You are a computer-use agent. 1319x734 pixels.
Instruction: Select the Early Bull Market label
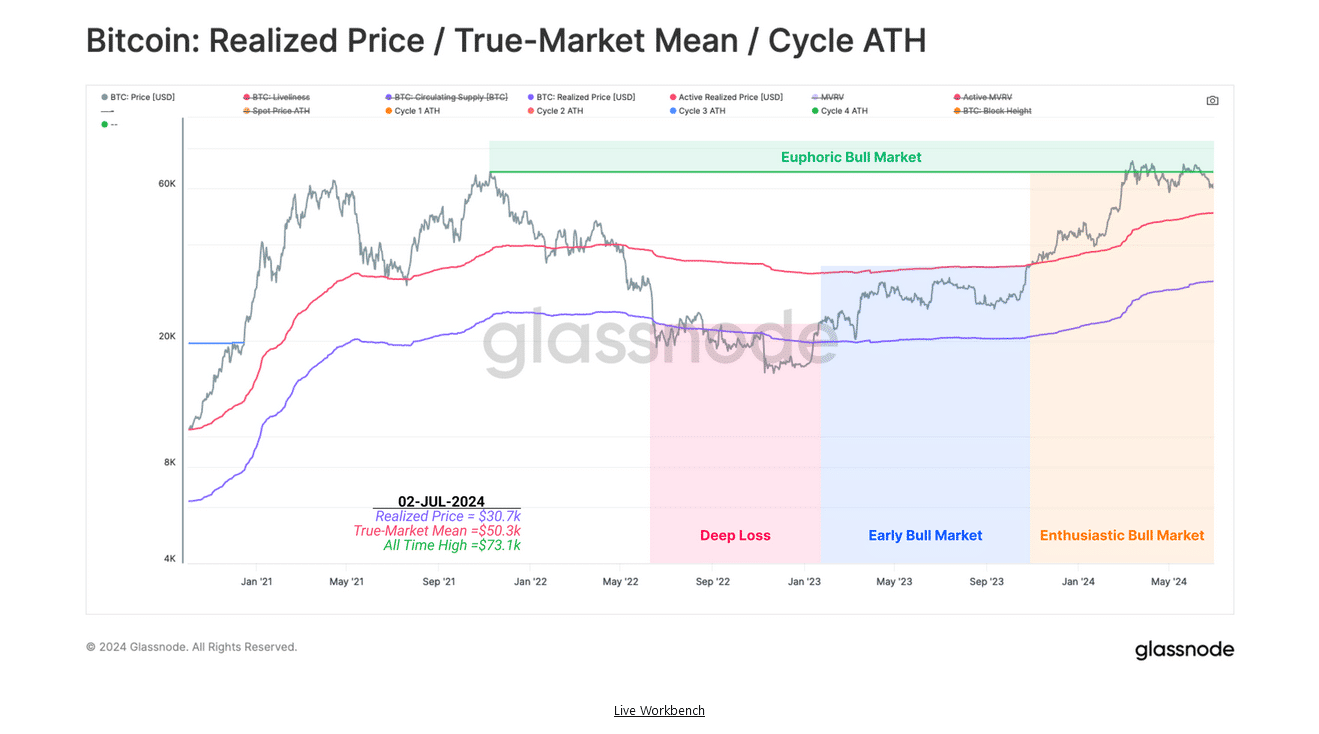coord(925,536)
